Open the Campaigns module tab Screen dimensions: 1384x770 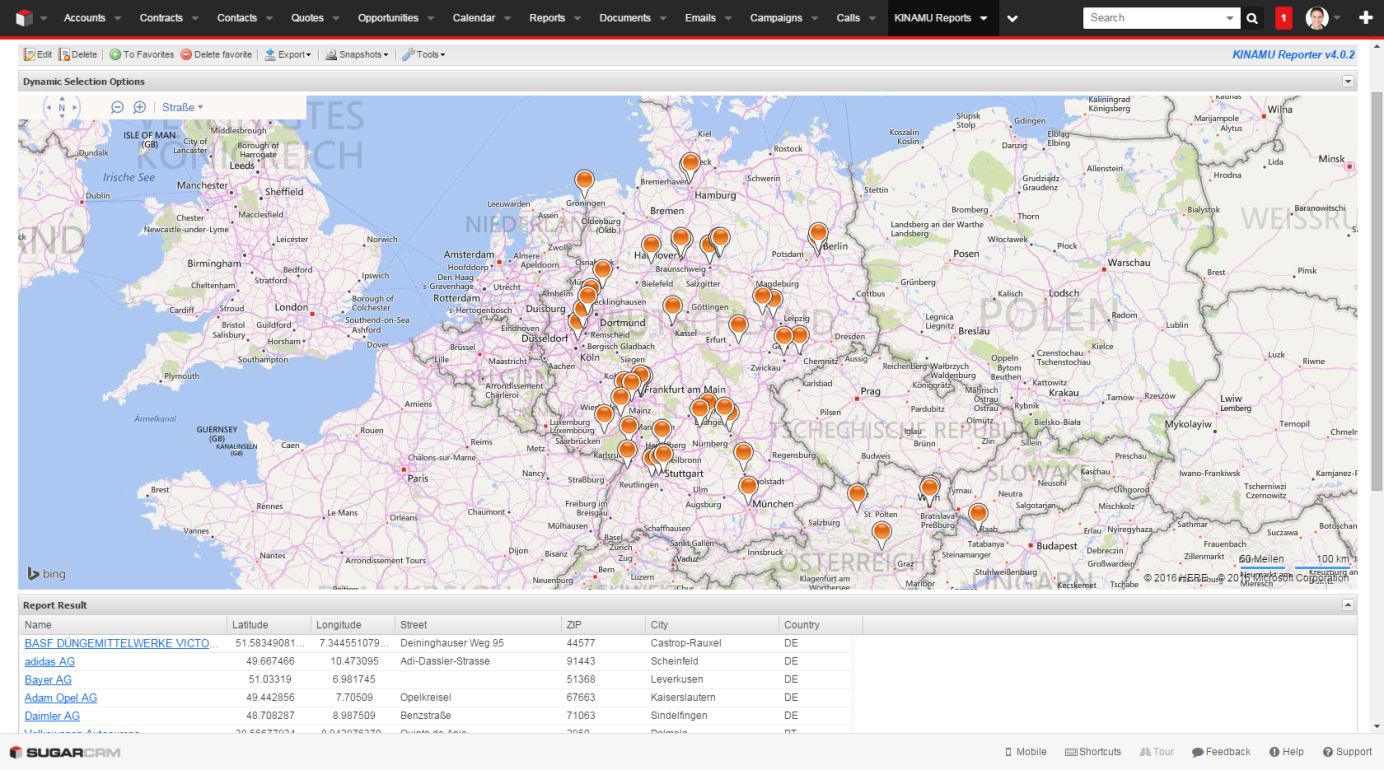point(776,18)
